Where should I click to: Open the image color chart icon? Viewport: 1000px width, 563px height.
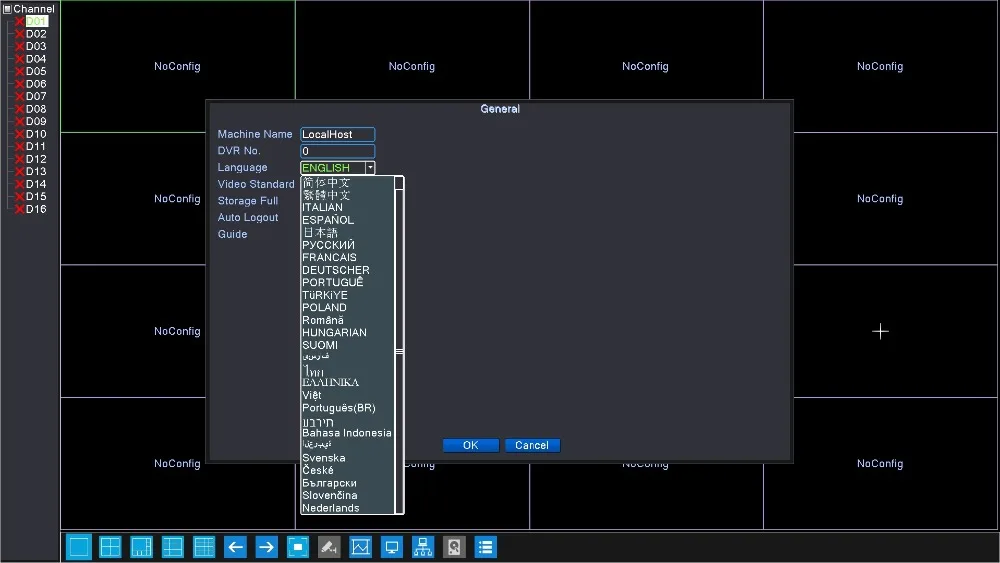(x=360, y=547)
